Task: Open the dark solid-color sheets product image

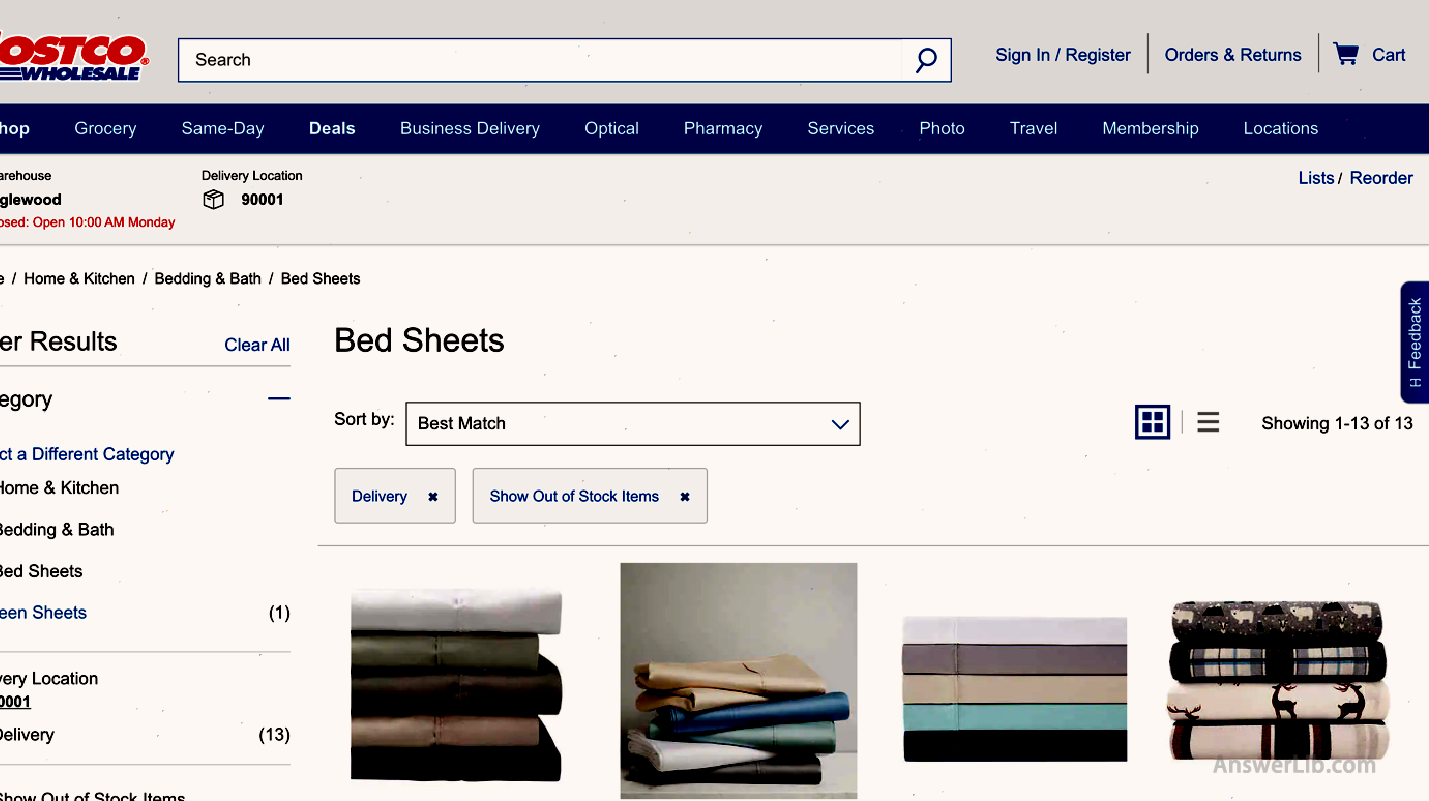Action: tap(456, 685)
